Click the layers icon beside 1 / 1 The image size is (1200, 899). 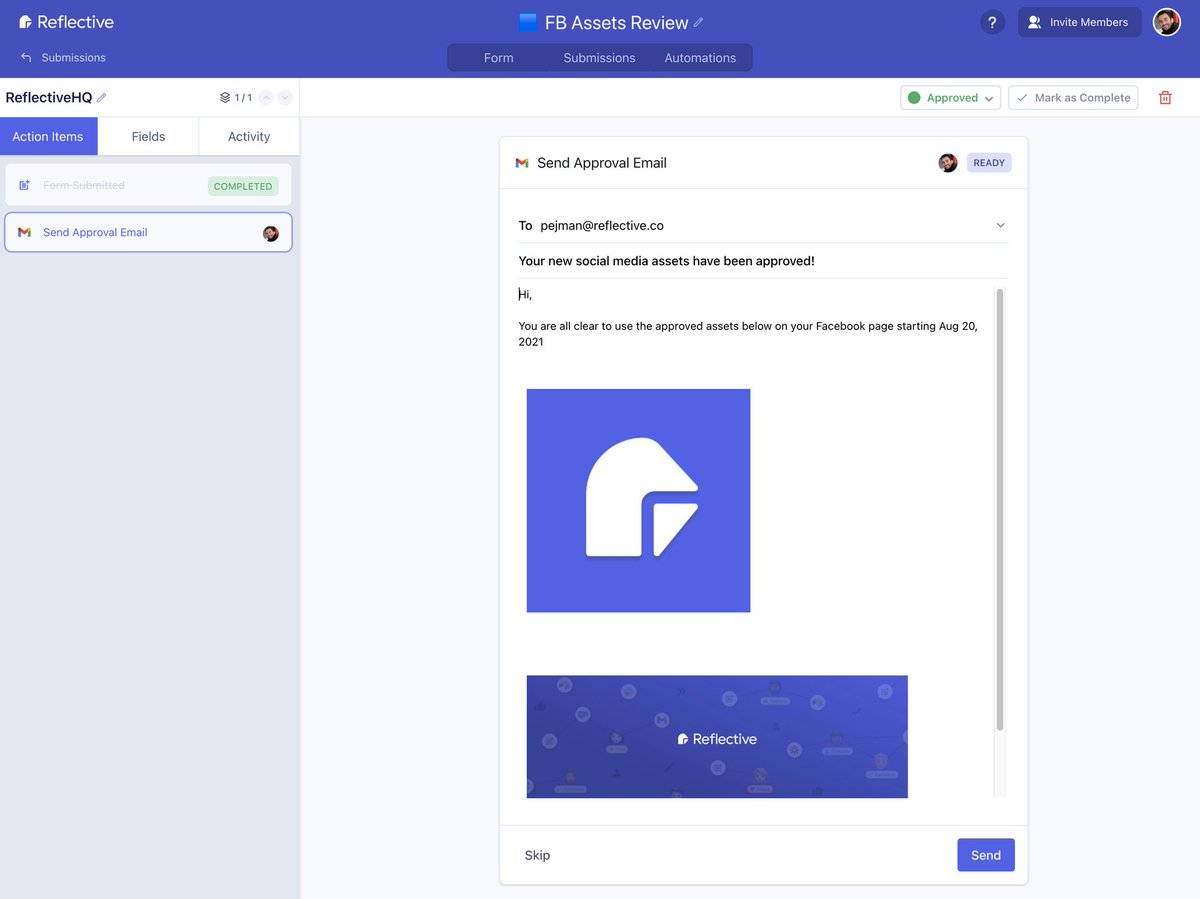(225, 98)
